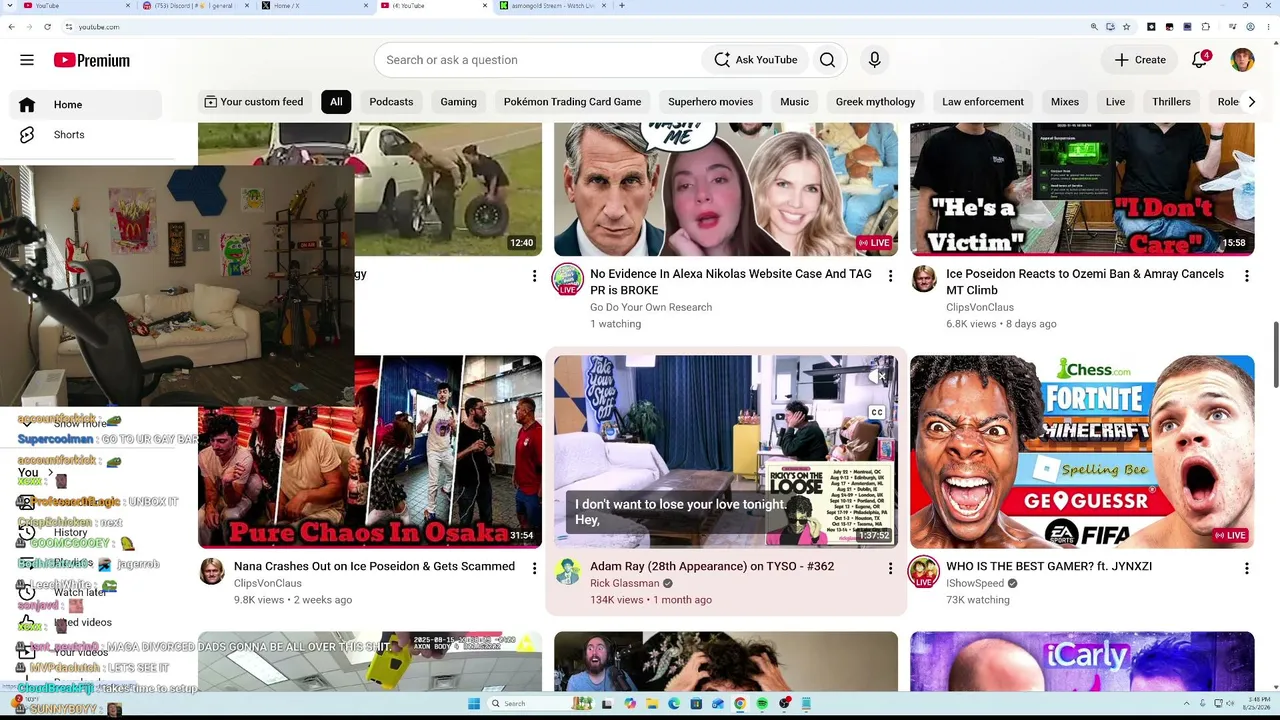This screenshot has height=720, width=1280.
Task: Select the Thrillers chip
Action: (x=1171, y=102)
